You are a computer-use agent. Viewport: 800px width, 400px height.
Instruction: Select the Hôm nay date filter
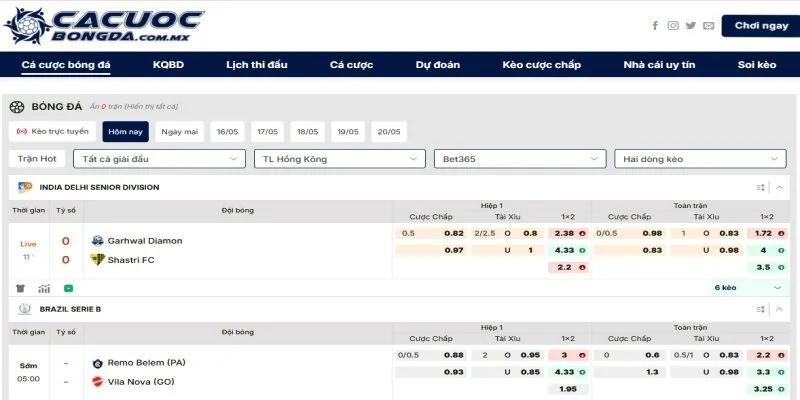point(125,131)
